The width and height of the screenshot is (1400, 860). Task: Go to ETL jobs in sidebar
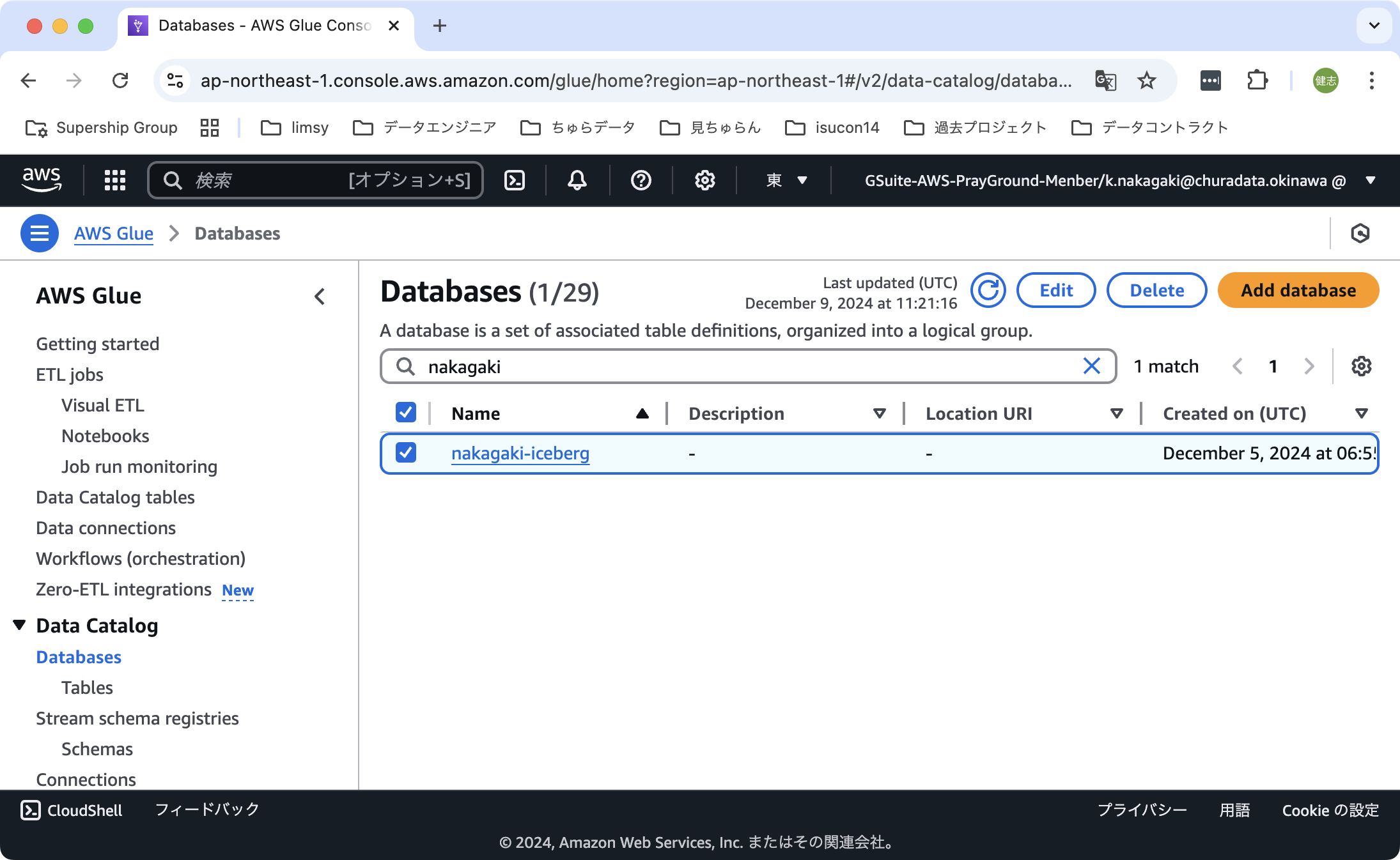click(x=70, y=374)
